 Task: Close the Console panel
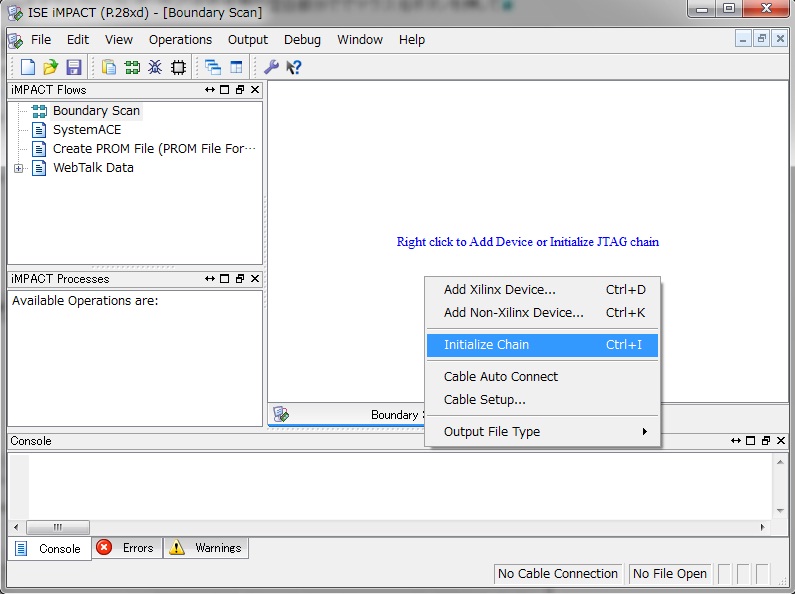[x=781, y=441]
